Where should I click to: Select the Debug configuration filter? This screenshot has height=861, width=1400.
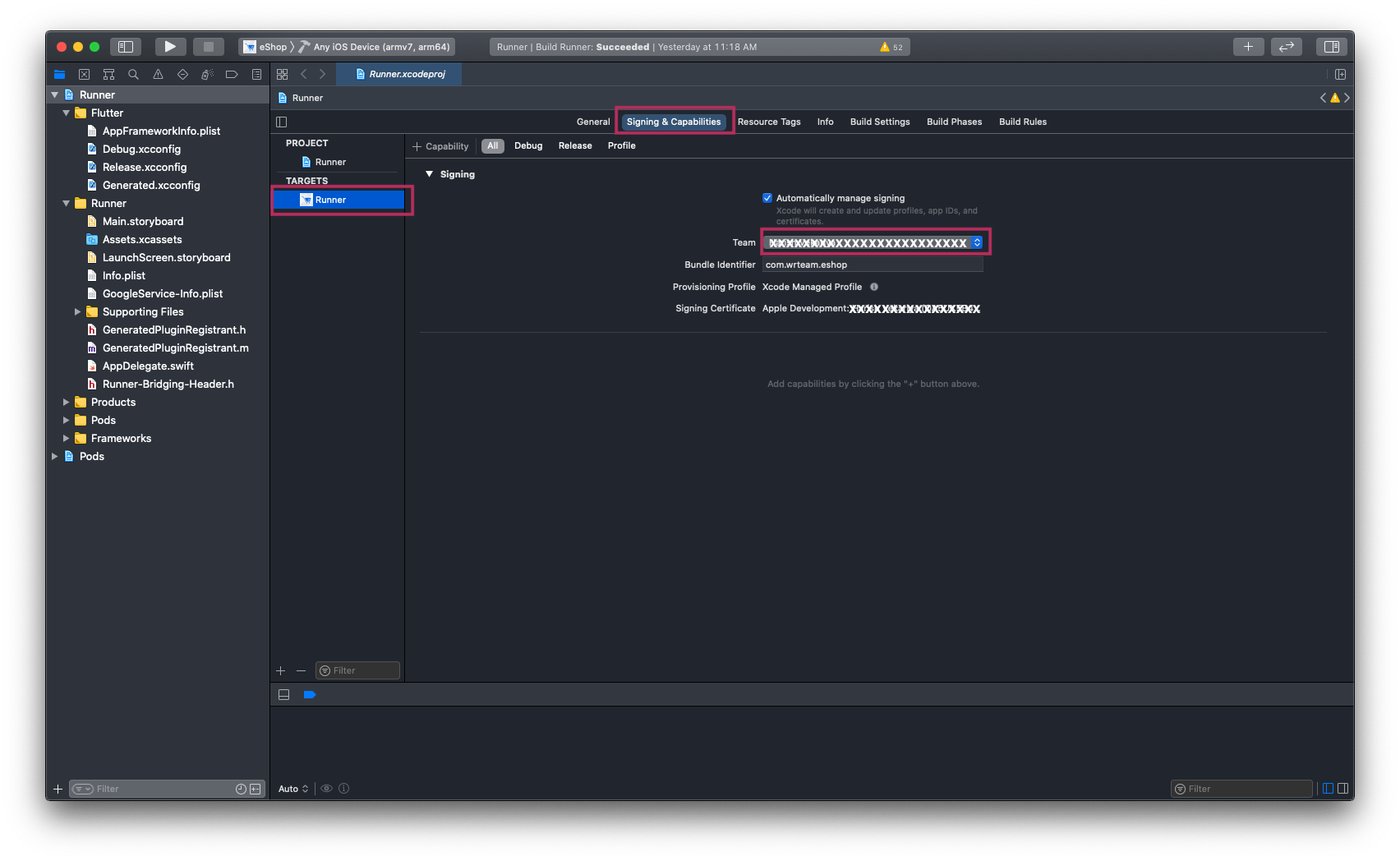pyautogui.click(x=528, y=145)
